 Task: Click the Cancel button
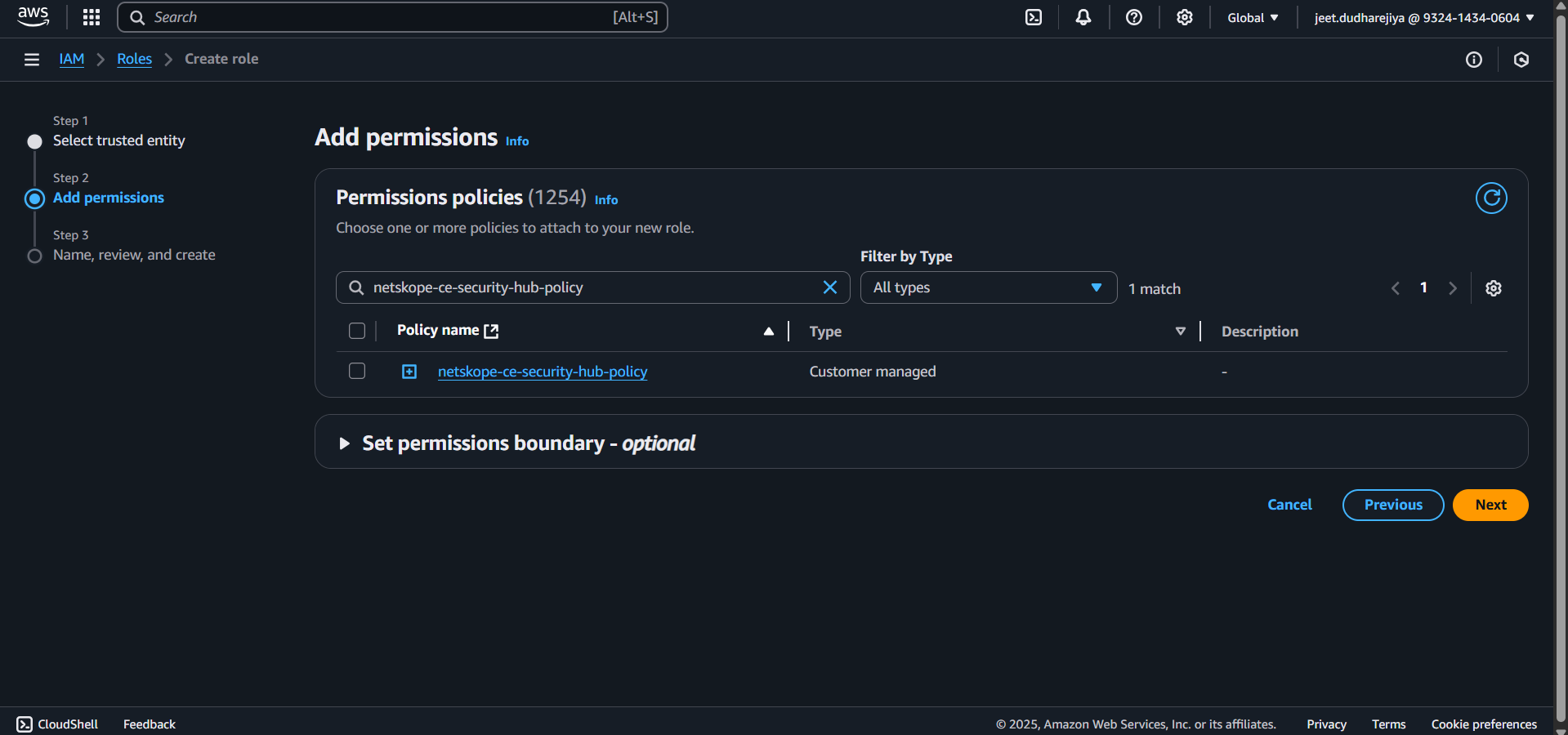(x=1289, y=505)
